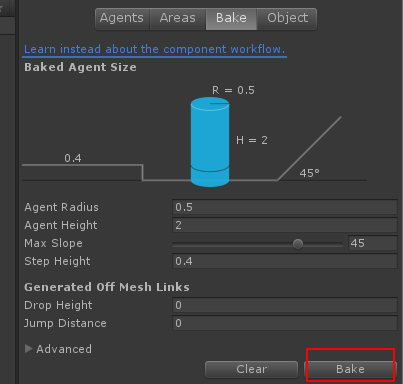Image resolution: width=403 pixels, height=384 pixels.
Task: Click the Max Slope label
Action: 53,243
